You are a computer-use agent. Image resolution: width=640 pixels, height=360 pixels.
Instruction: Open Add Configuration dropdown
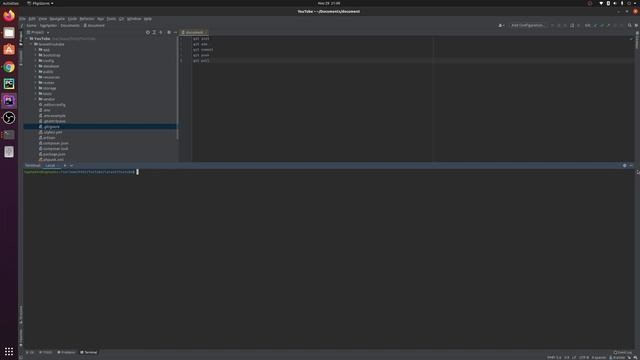click(528, 25)
